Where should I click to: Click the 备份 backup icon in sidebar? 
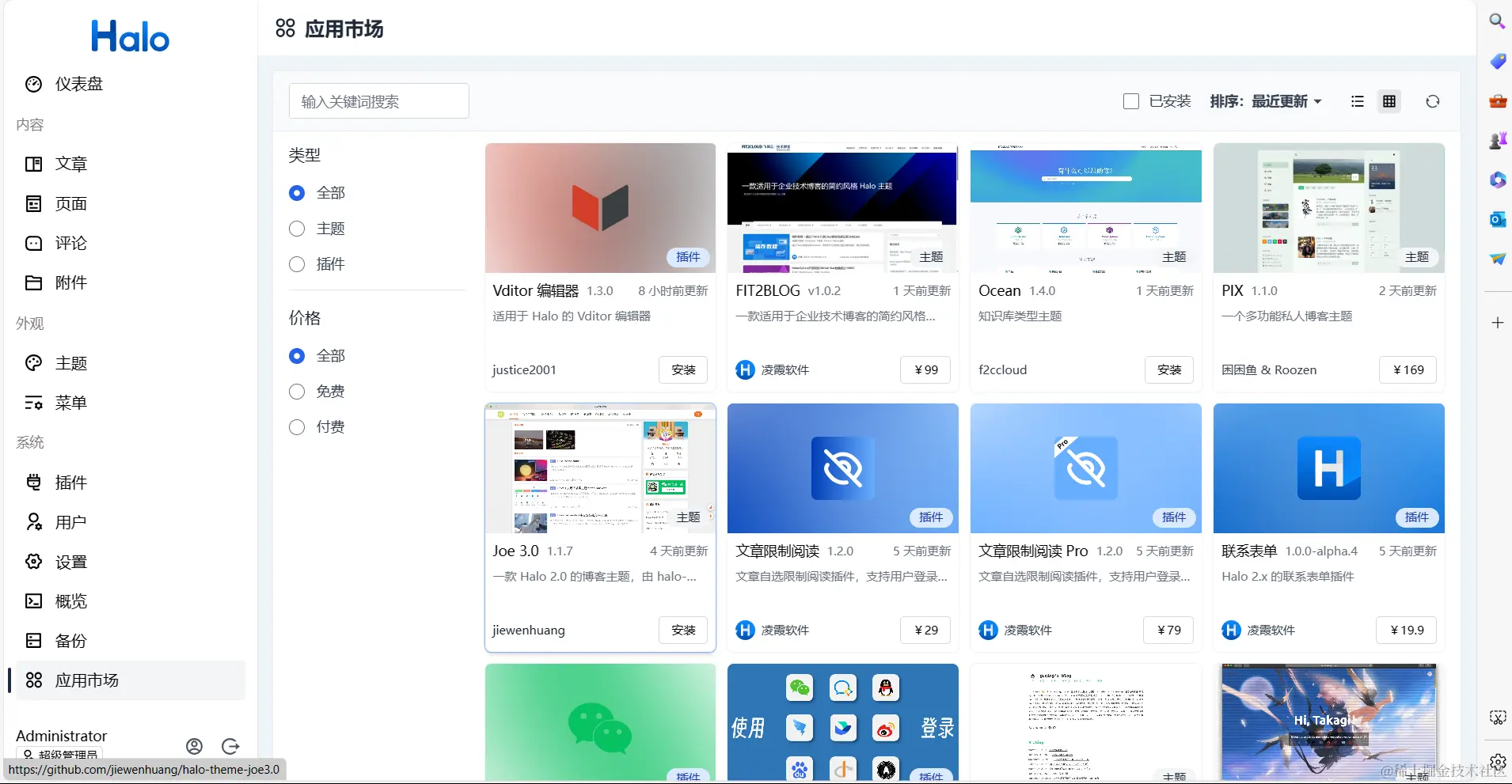34,641
